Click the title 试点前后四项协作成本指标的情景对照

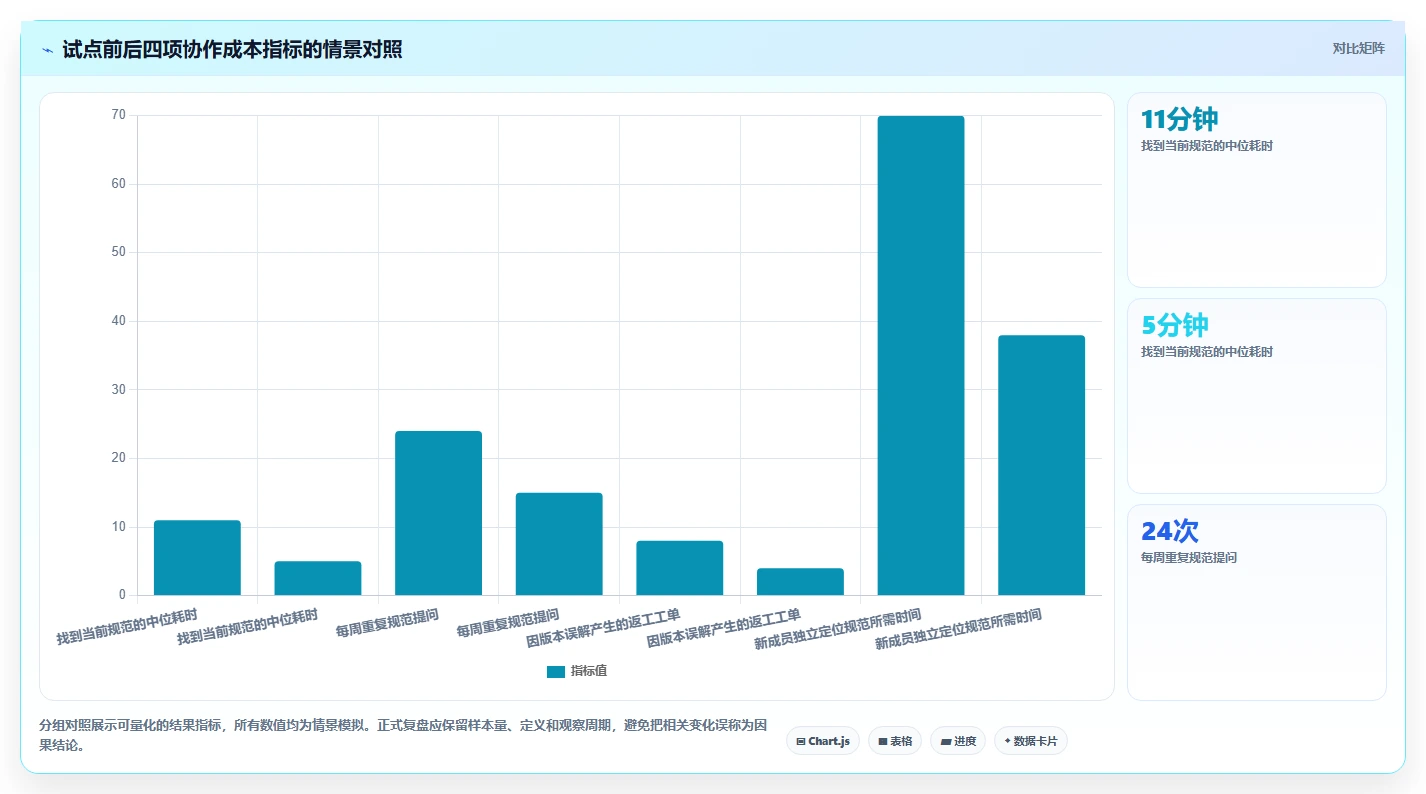click(x=232, y=49)
